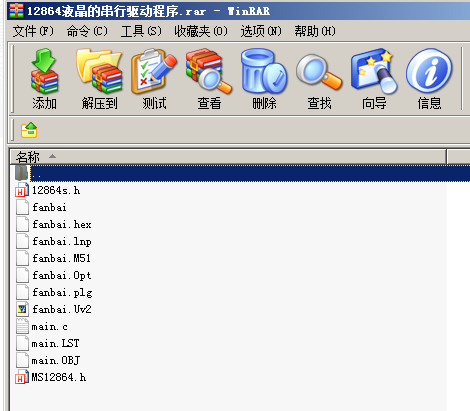Screen dimensions: 470x411
Task: Run the 测试 (Test) archive tool
Action: click(x=154, y=79)
